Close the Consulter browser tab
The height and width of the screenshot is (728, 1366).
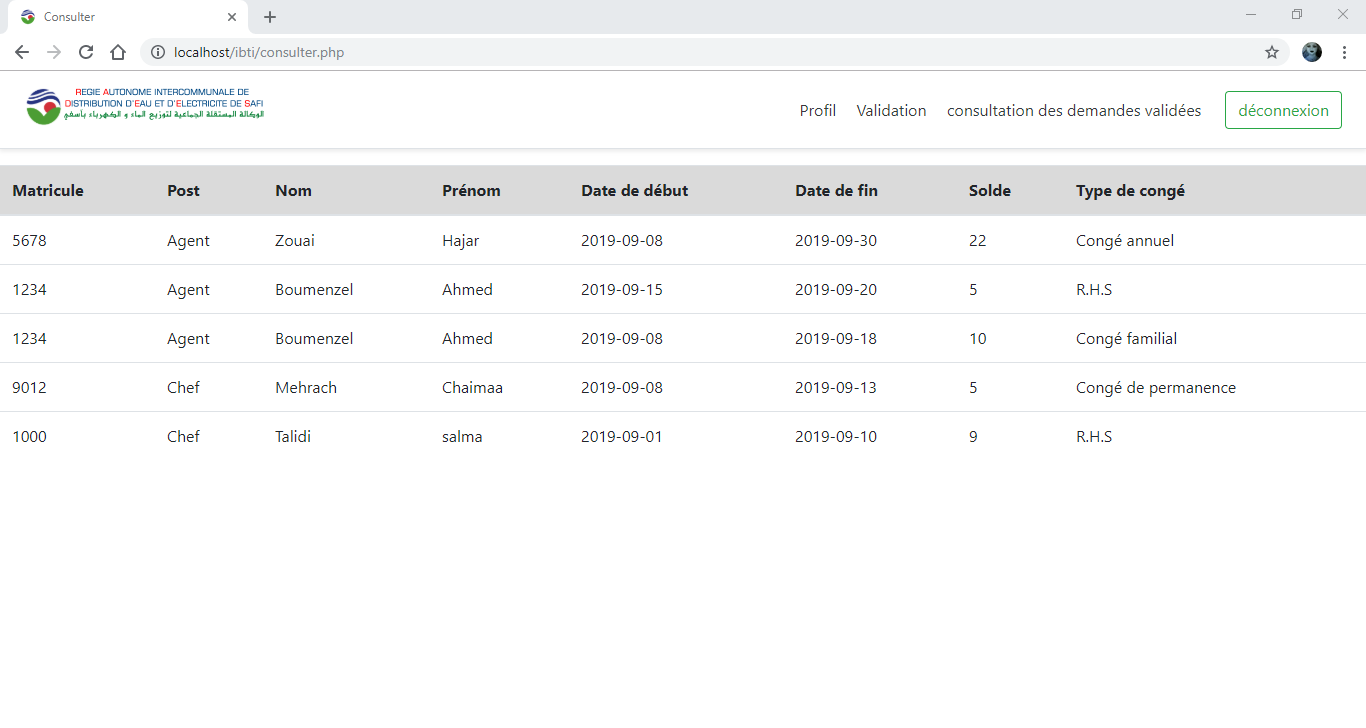(x=232, y=16)
